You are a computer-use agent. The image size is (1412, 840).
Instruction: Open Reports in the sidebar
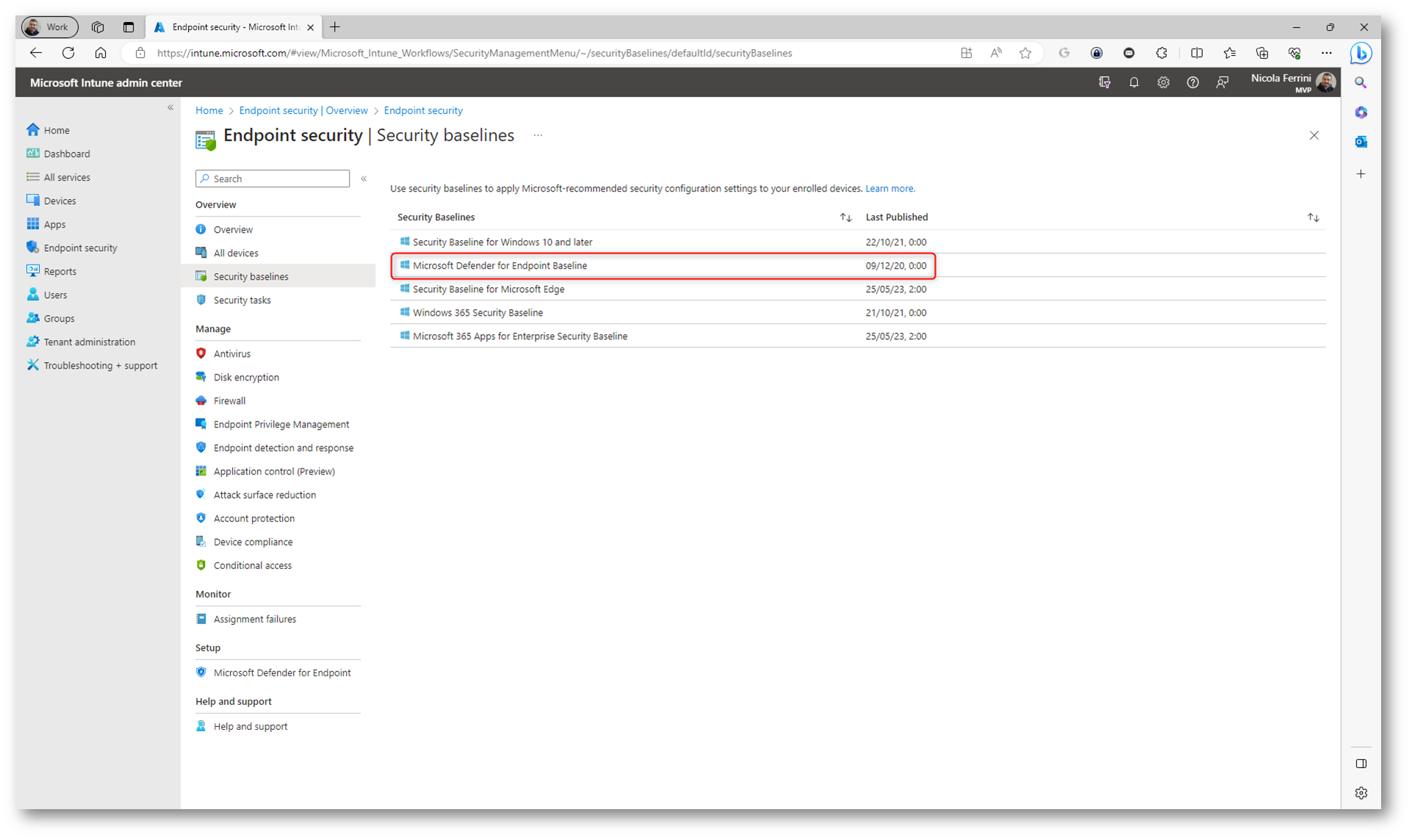click(x=60, y=271)
